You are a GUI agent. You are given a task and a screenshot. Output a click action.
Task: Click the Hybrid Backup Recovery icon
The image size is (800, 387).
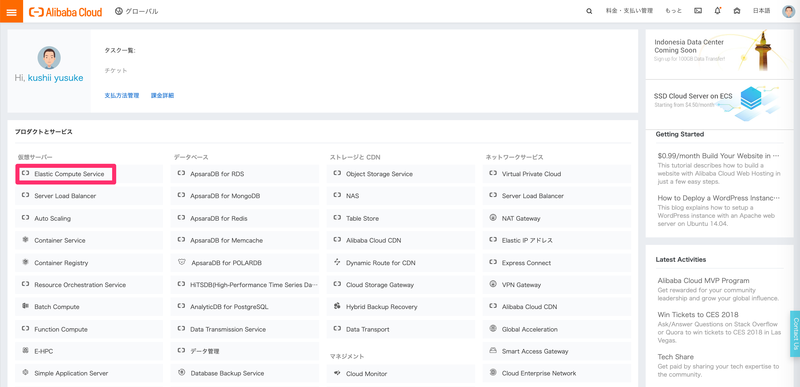tap(337, 306)
